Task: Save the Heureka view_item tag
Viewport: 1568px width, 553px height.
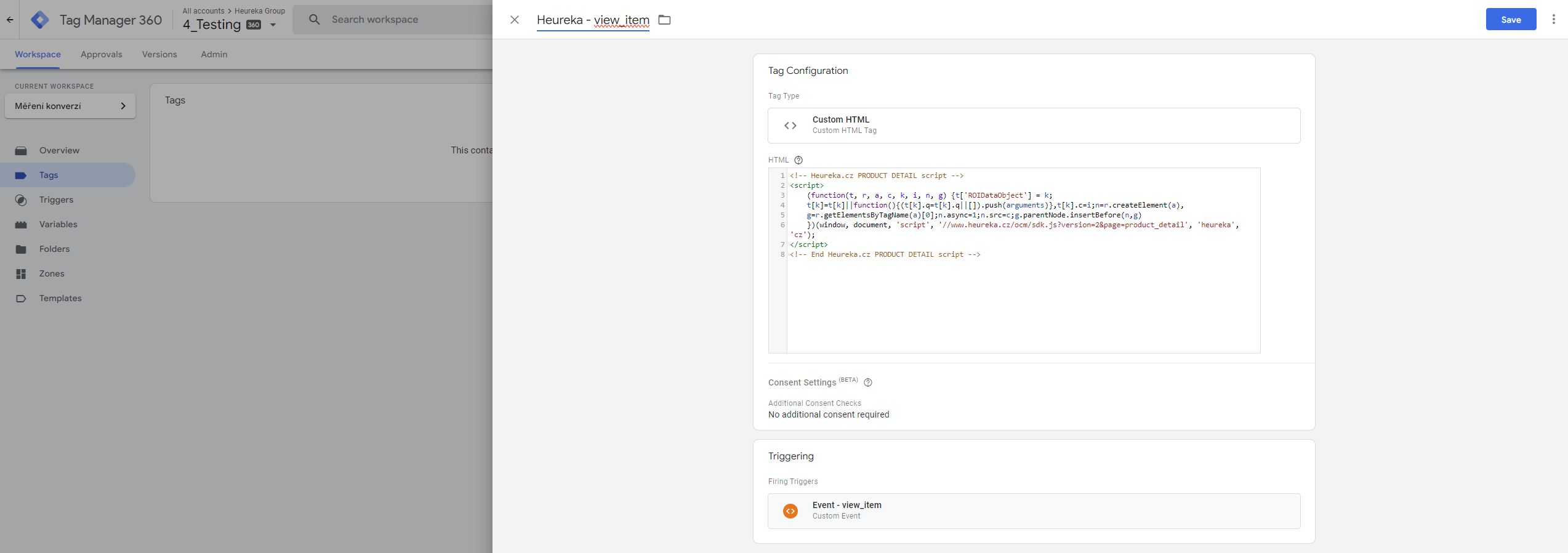Action: point(1511,20)
